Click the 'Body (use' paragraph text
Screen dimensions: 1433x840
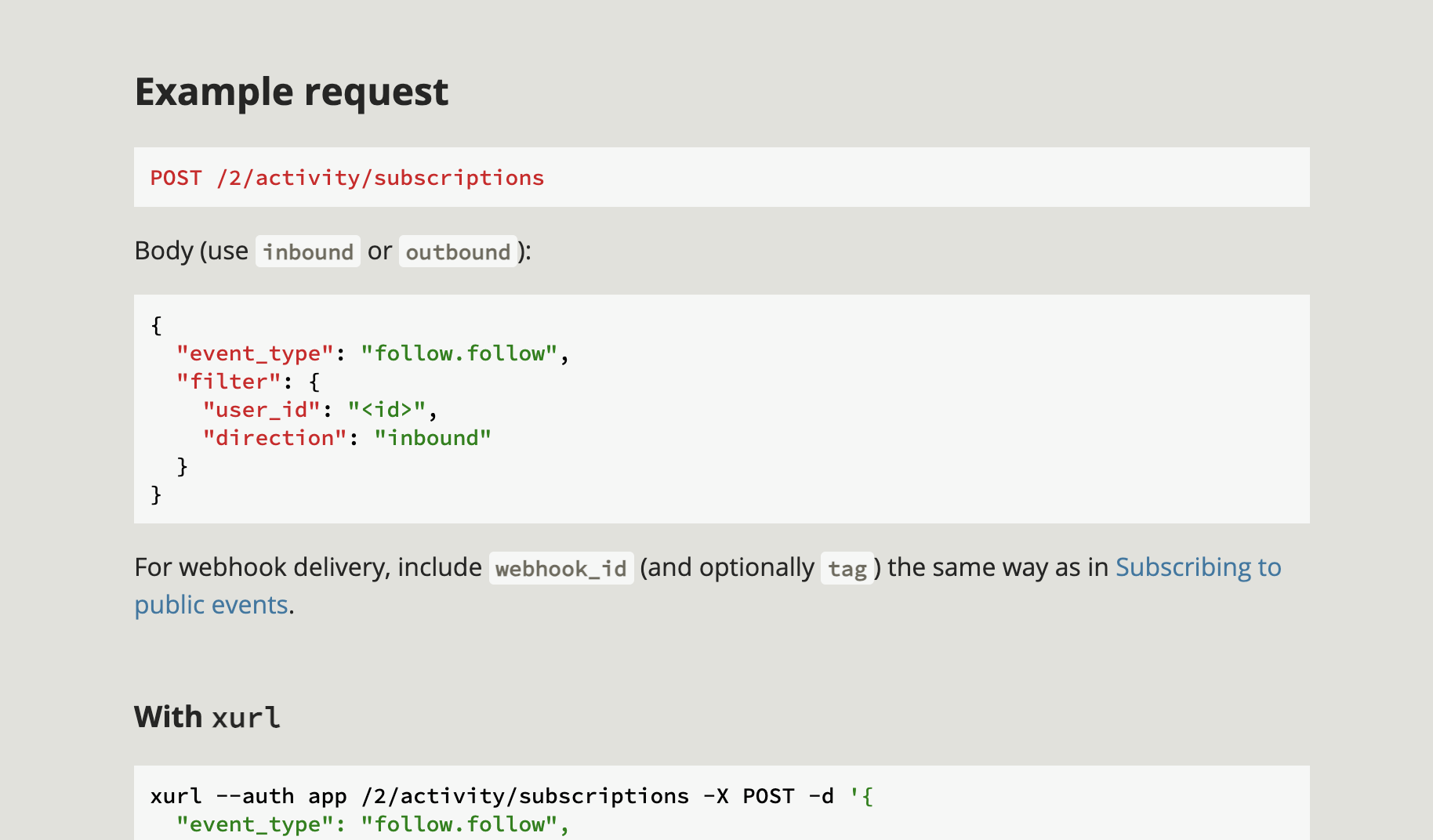pos(191,251)
